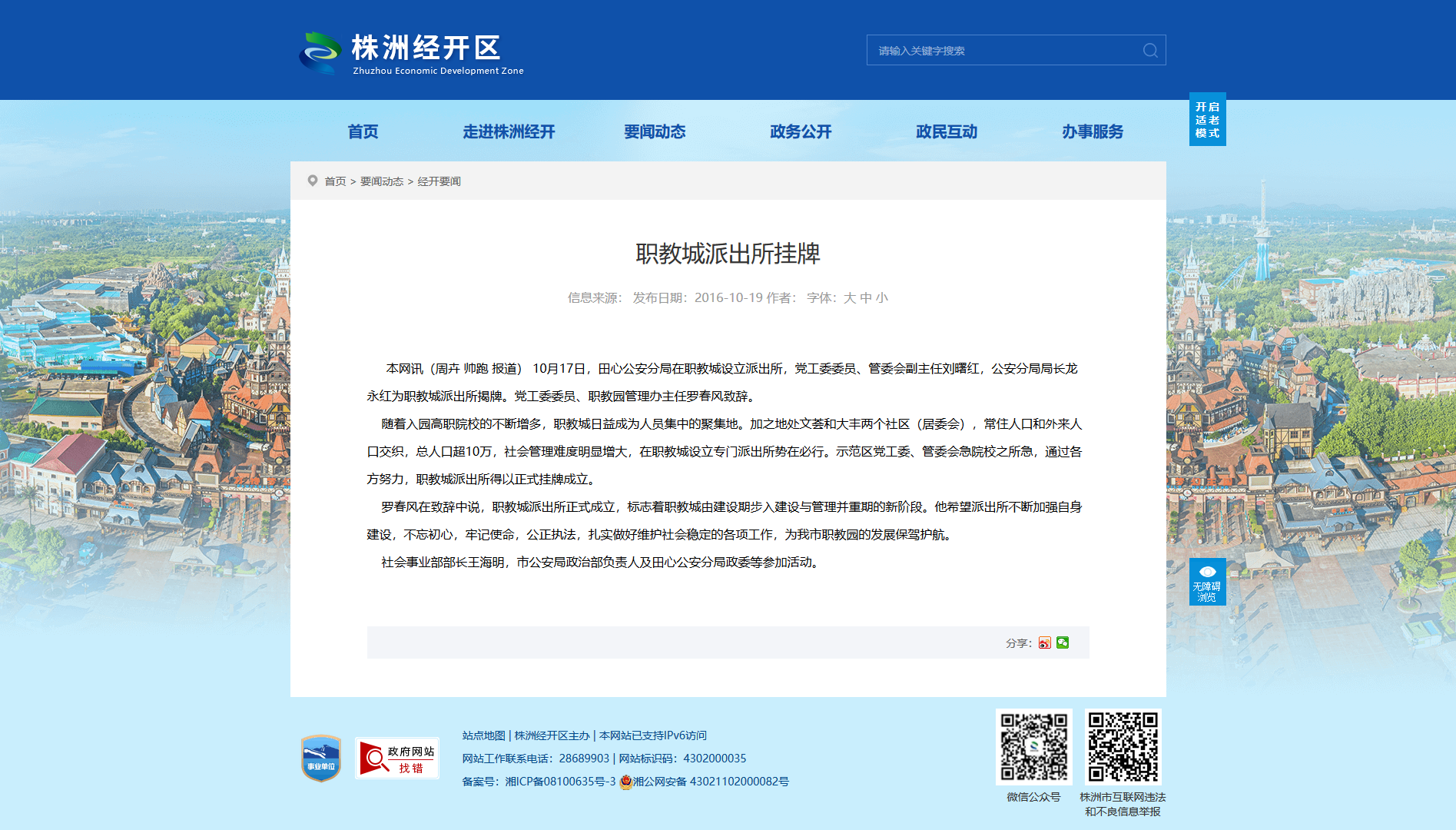Click the 事业单位 shield emblem

pos(321,759)
